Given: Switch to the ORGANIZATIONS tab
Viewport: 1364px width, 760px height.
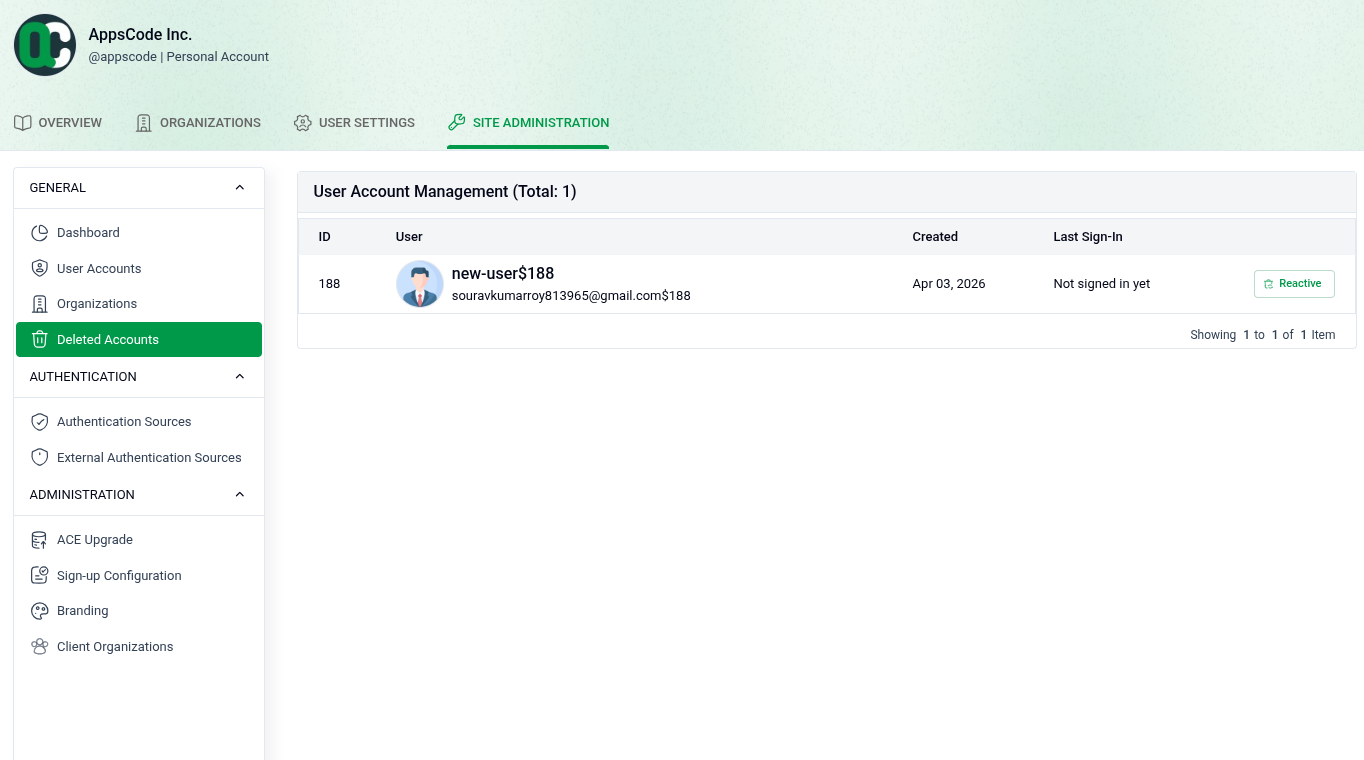Looking at the screenshot, I should click(197, 122).
